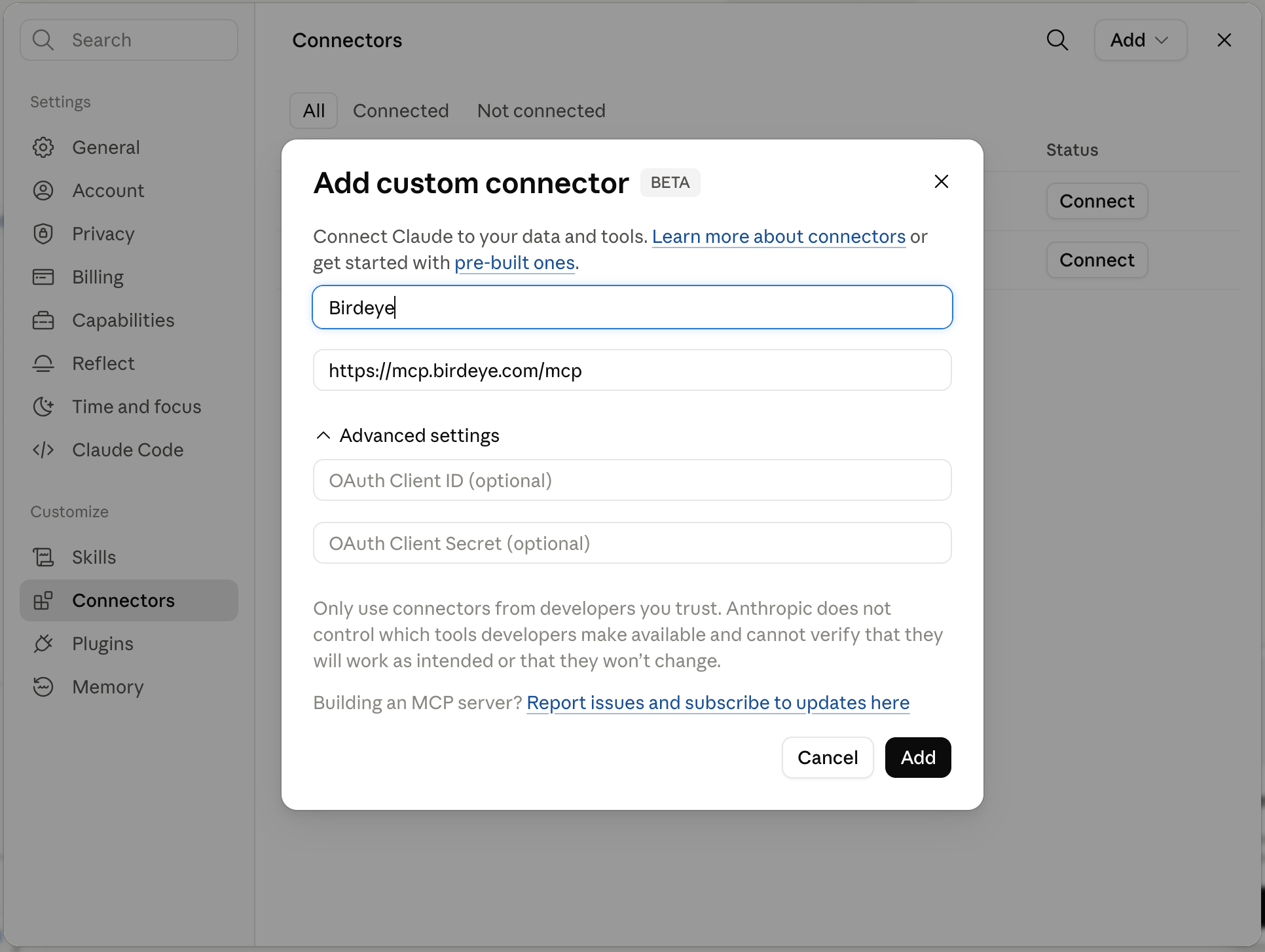Open Time and focus settings
The image size is (1265, 952).
click(x=129, y=407)
